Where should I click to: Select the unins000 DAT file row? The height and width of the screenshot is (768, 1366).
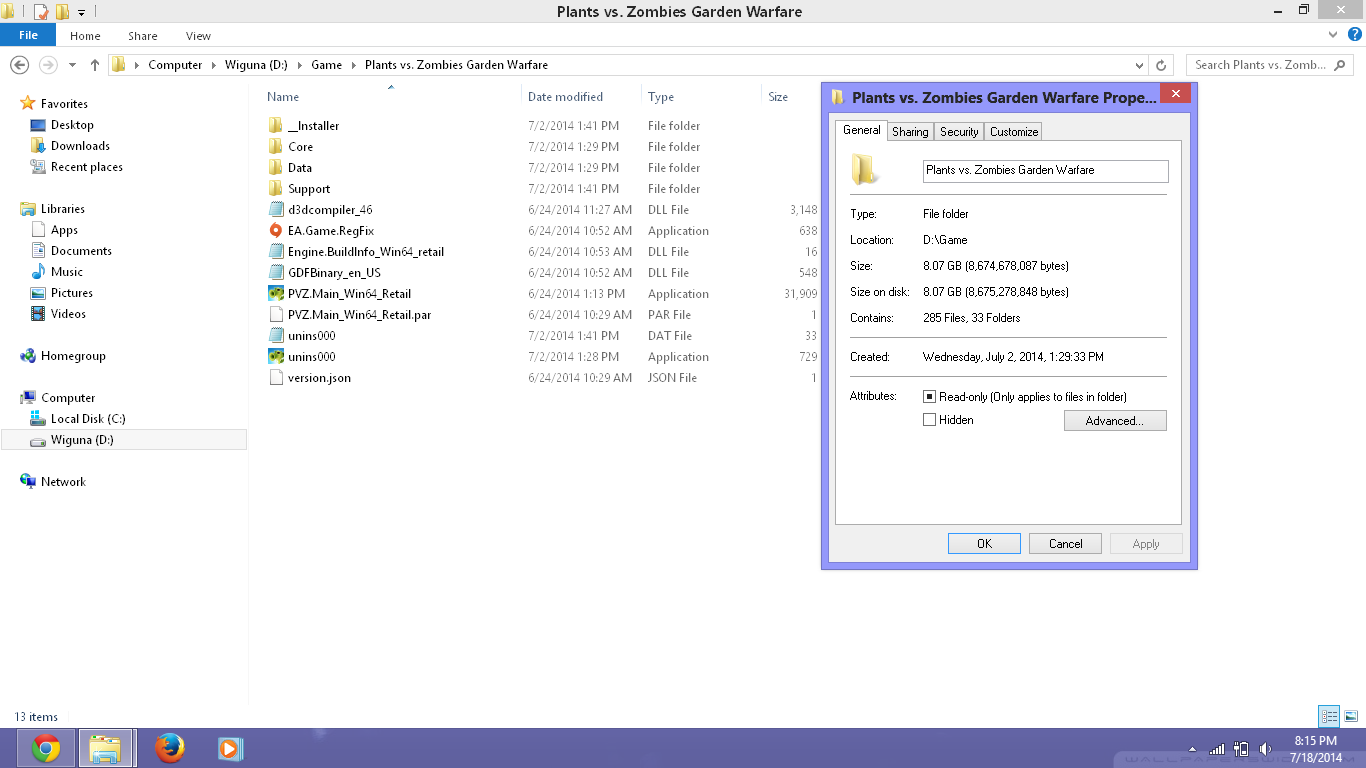[x=543, y=336]
